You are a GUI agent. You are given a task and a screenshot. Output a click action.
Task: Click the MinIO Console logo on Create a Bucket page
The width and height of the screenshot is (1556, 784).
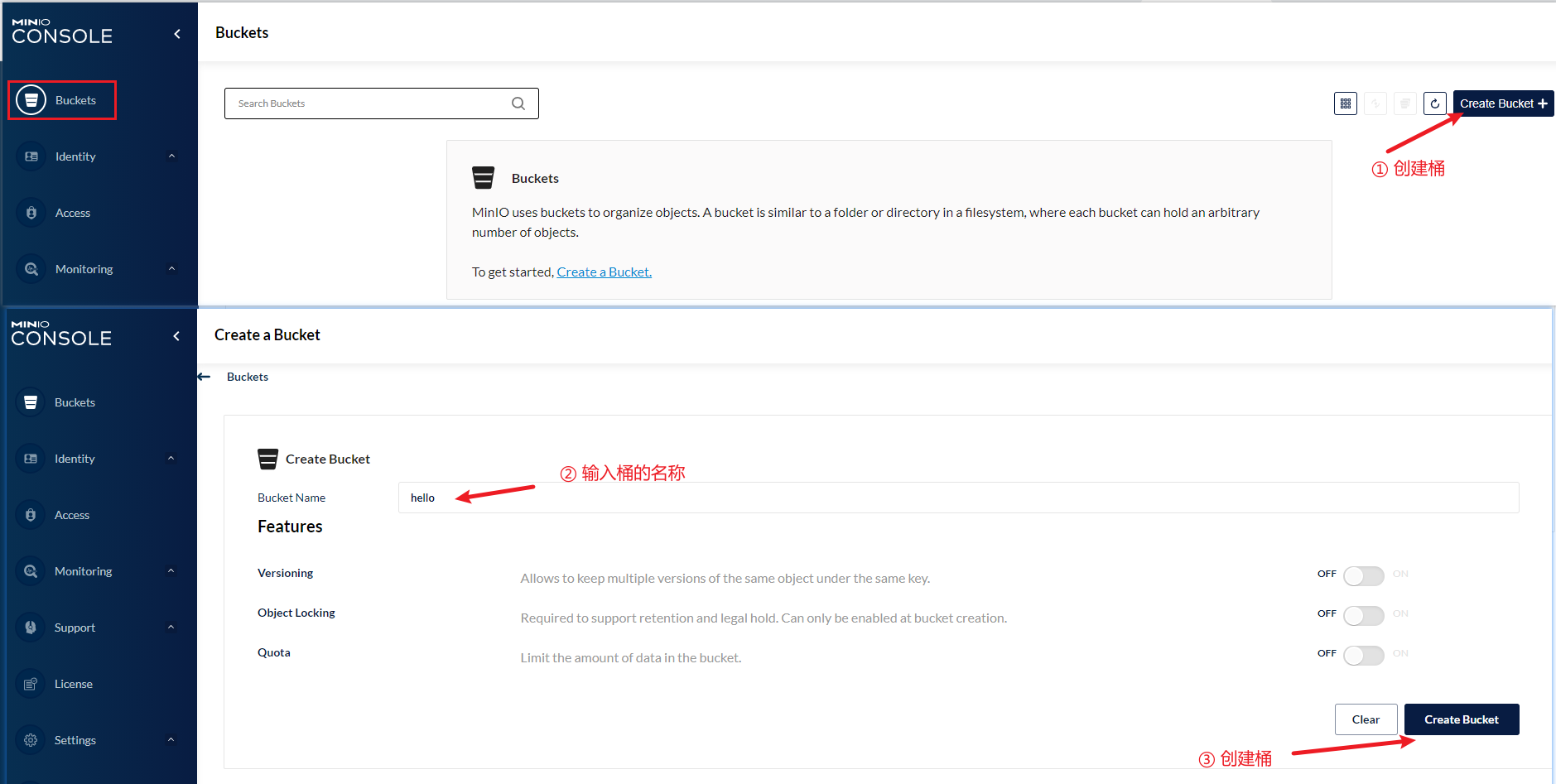(61, 334)
